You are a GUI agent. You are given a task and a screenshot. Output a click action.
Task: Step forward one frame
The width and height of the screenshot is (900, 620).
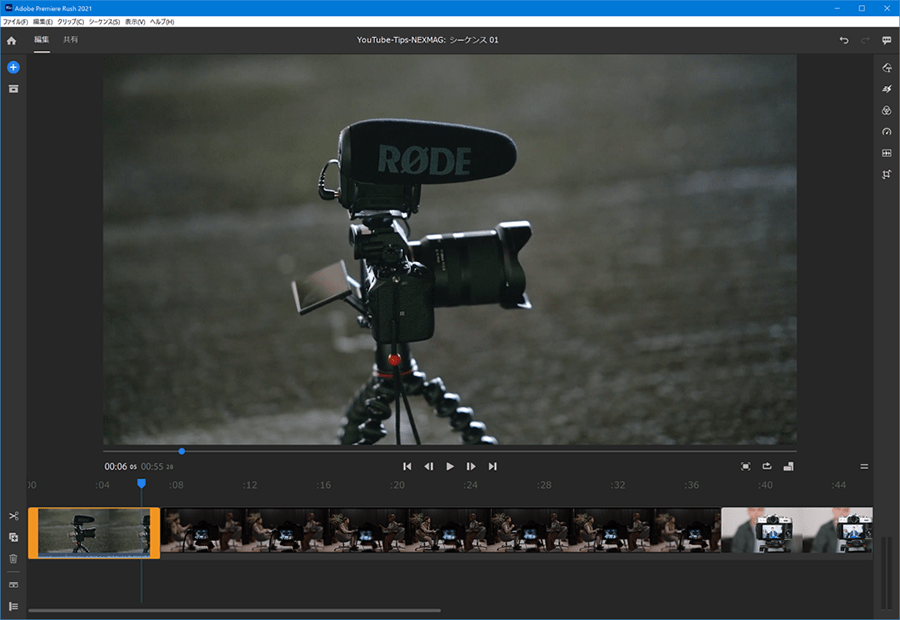[471, 466]
